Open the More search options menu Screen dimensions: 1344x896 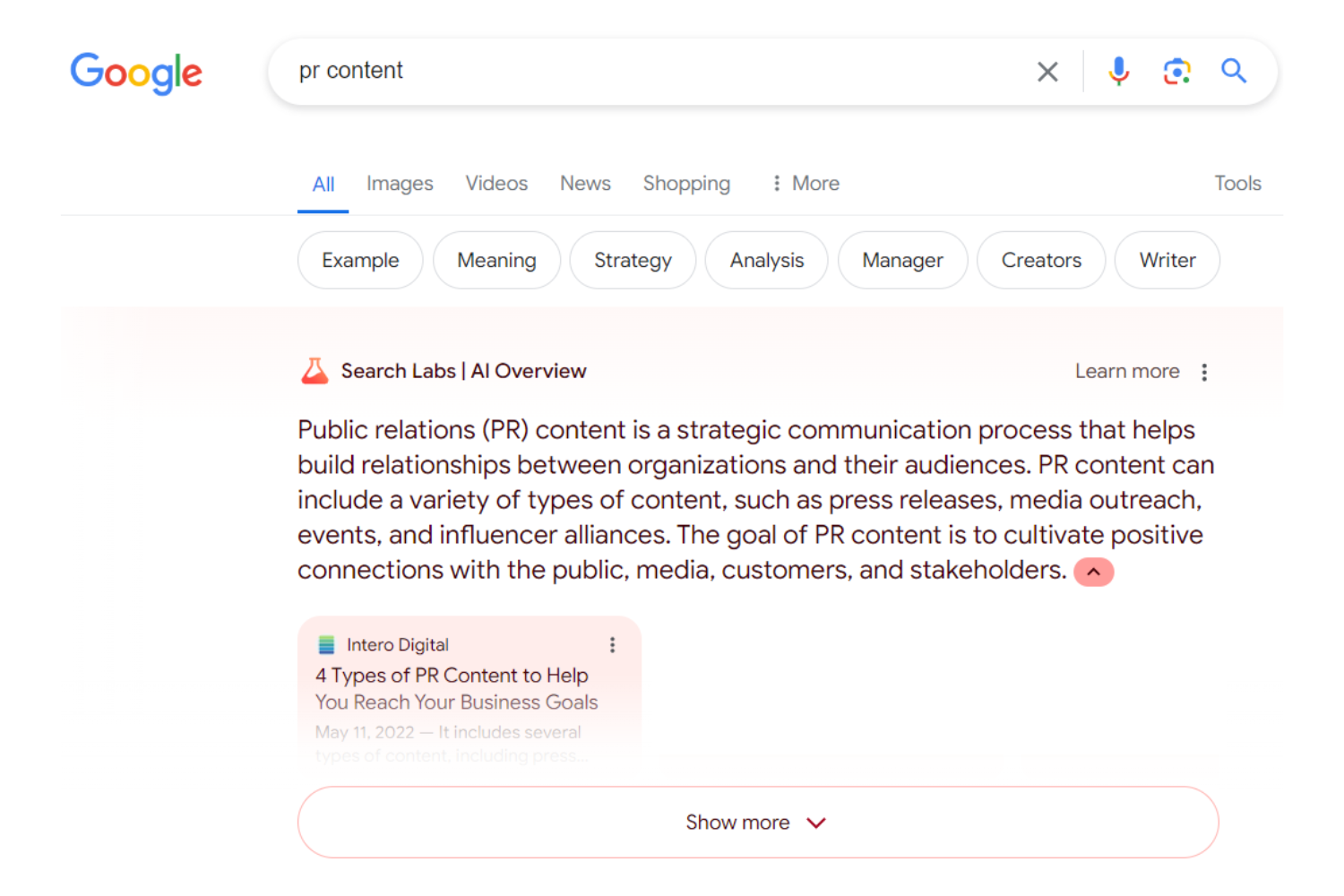pos(804,183)
